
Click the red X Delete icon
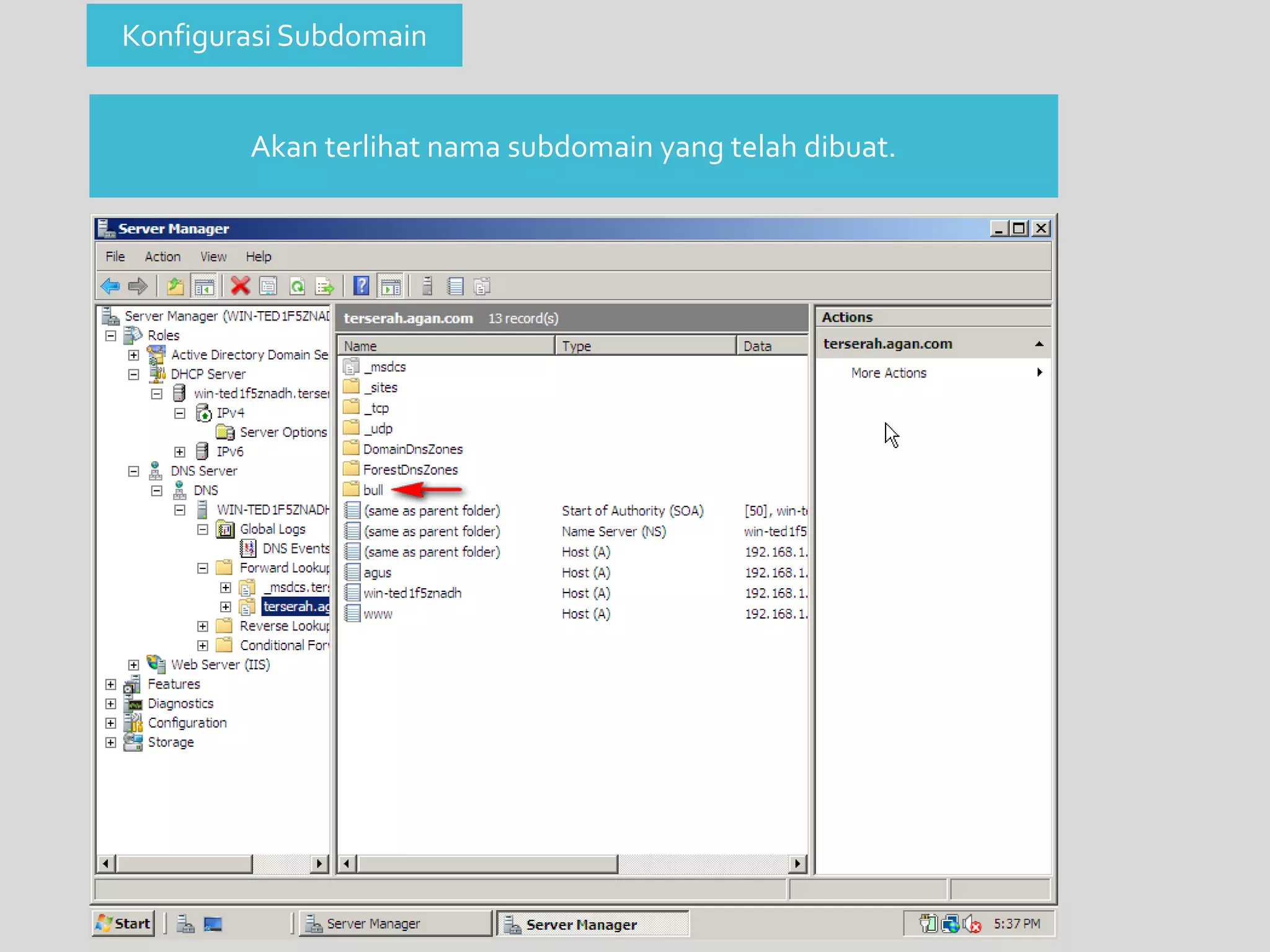240,286
